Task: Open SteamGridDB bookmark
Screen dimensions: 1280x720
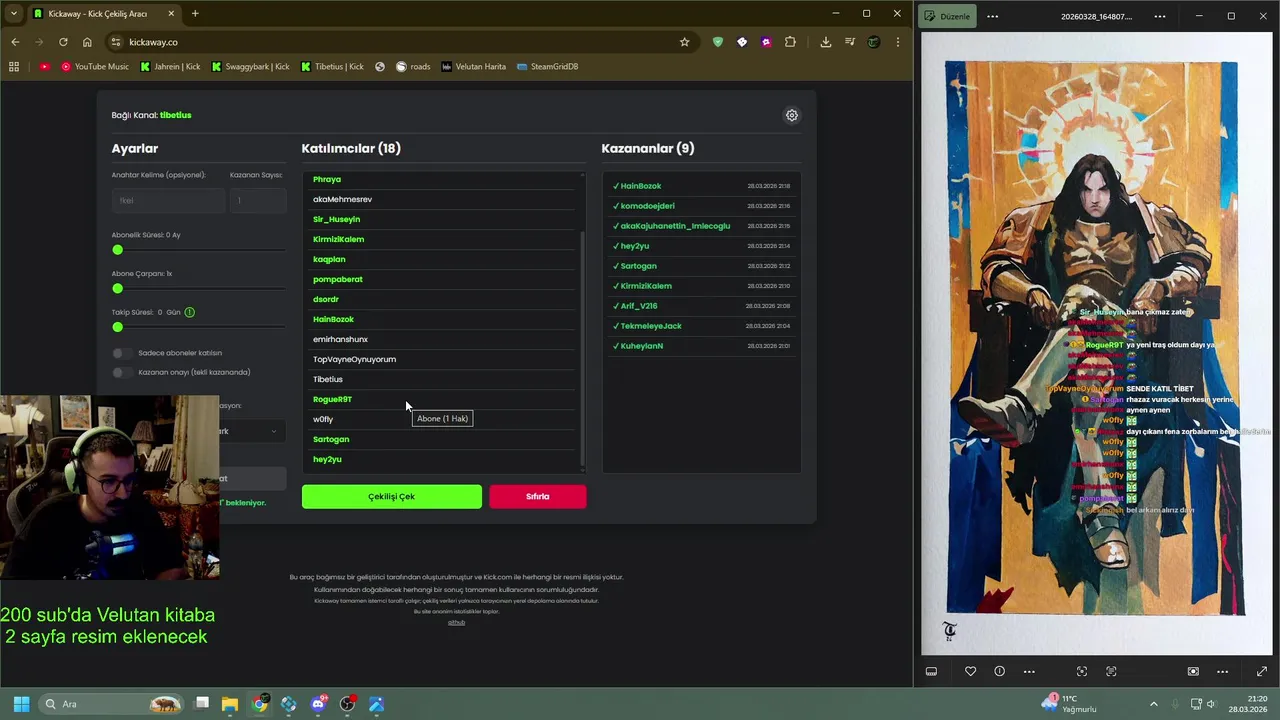Action: [x=547, y=66]
